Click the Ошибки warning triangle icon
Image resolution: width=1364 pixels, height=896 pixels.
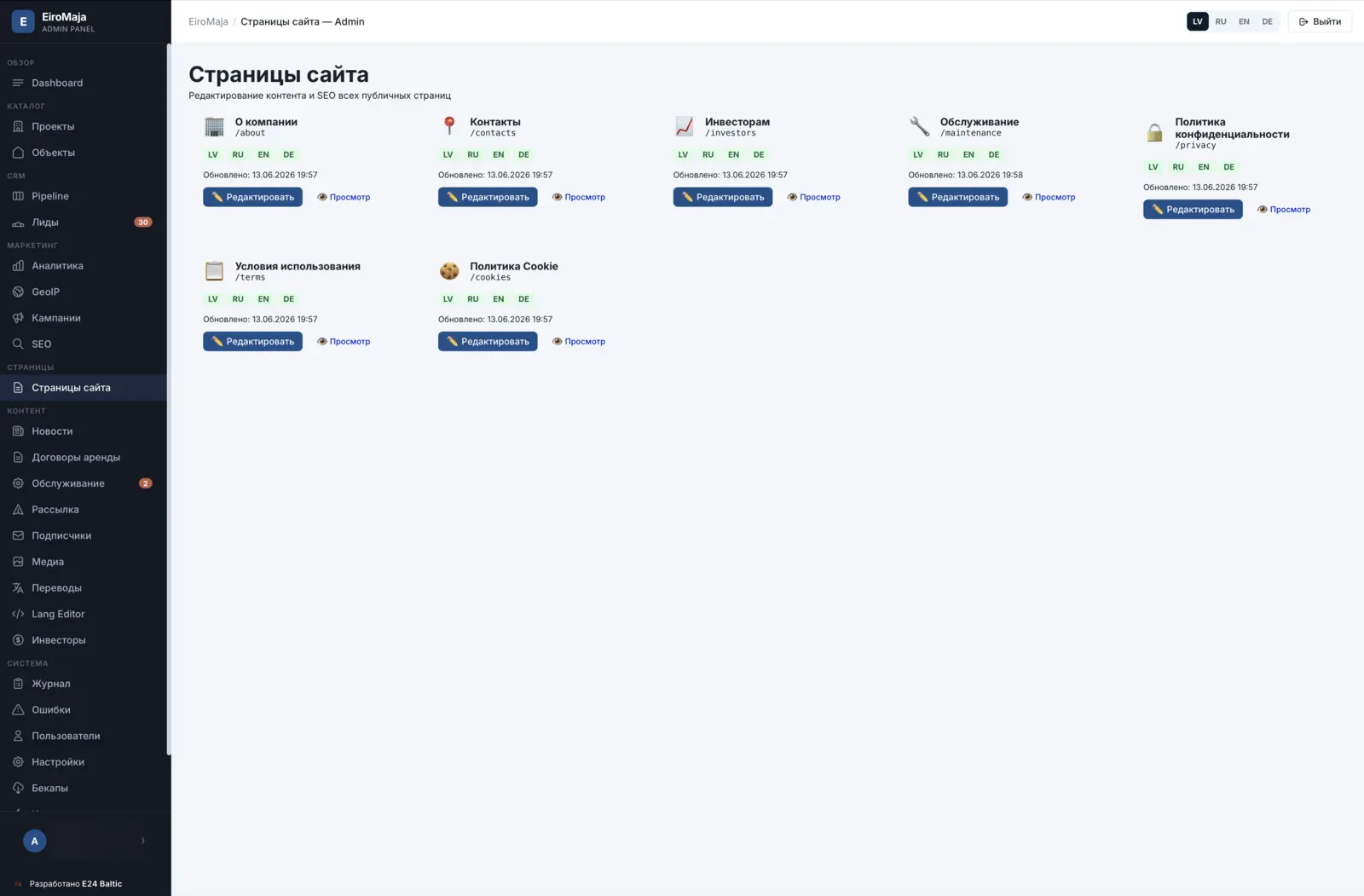coord(18,709)
